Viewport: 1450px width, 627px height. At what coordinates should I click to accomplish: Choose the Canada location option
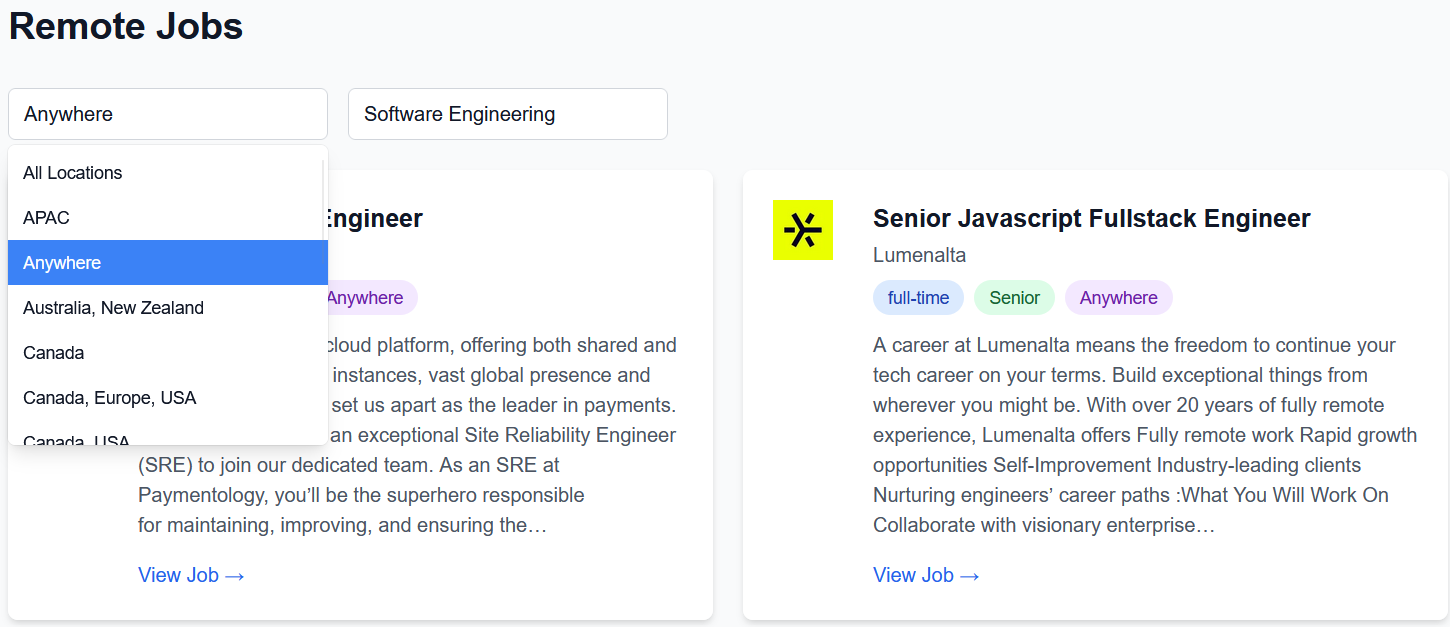point(53,353)
